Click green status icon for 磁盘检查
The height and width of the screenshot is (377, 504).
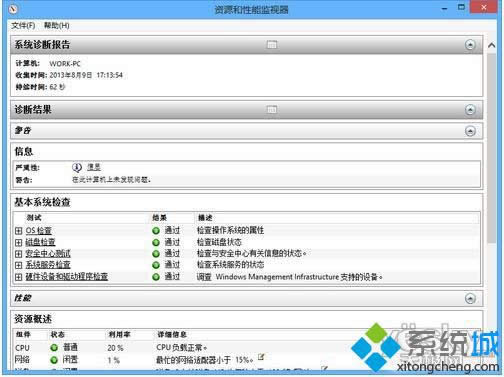156,242
